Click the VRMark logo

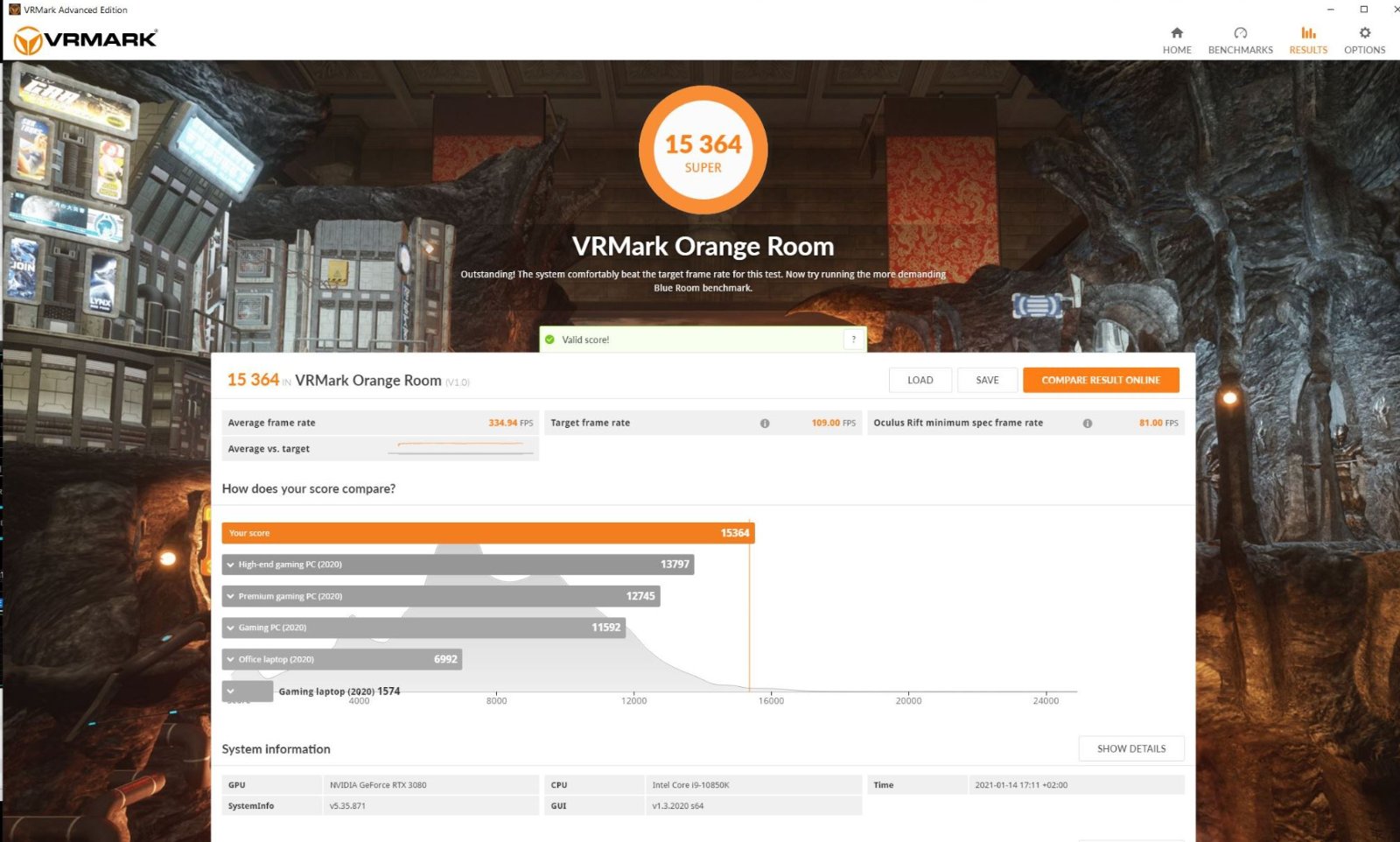pos(86,39)
